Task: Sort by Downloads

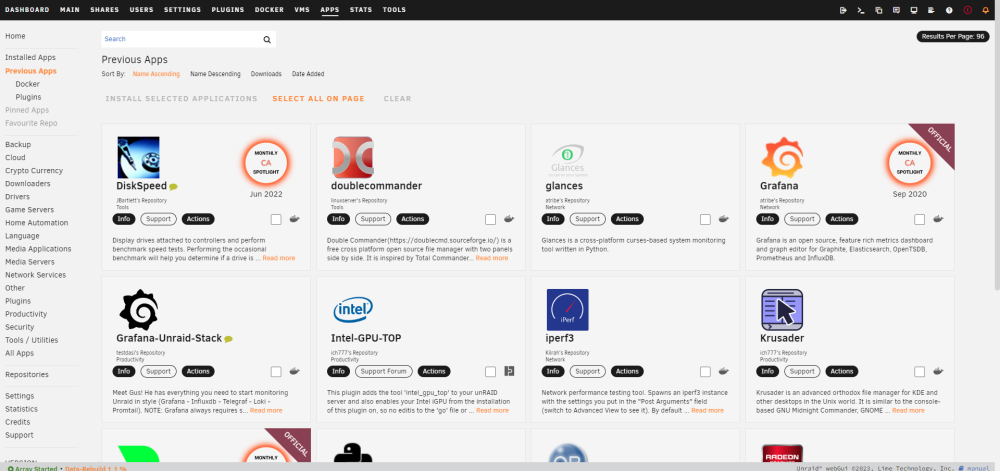Action: (x=266, y=74)
